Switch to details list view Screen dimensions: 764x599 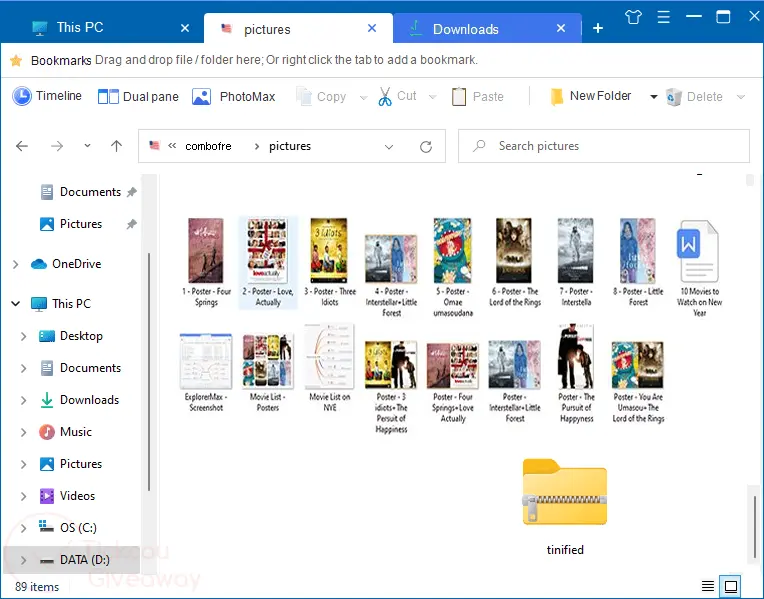(707, 585)
